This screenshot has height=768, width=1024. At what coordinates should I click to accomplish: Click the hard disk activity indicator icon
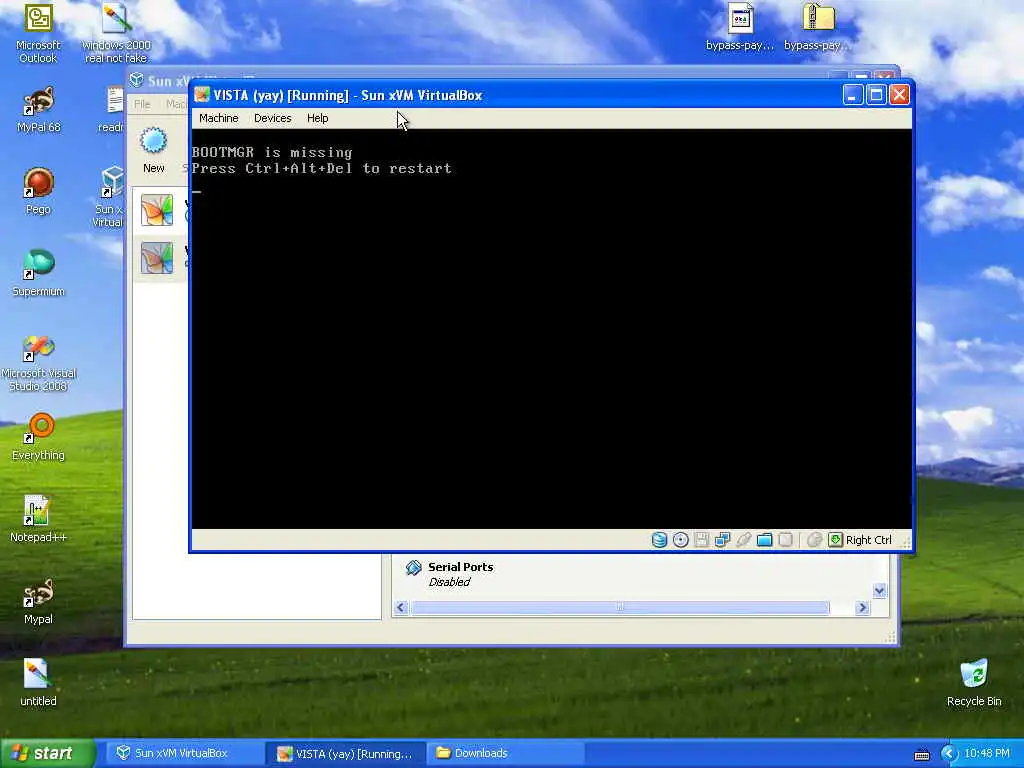659,540
